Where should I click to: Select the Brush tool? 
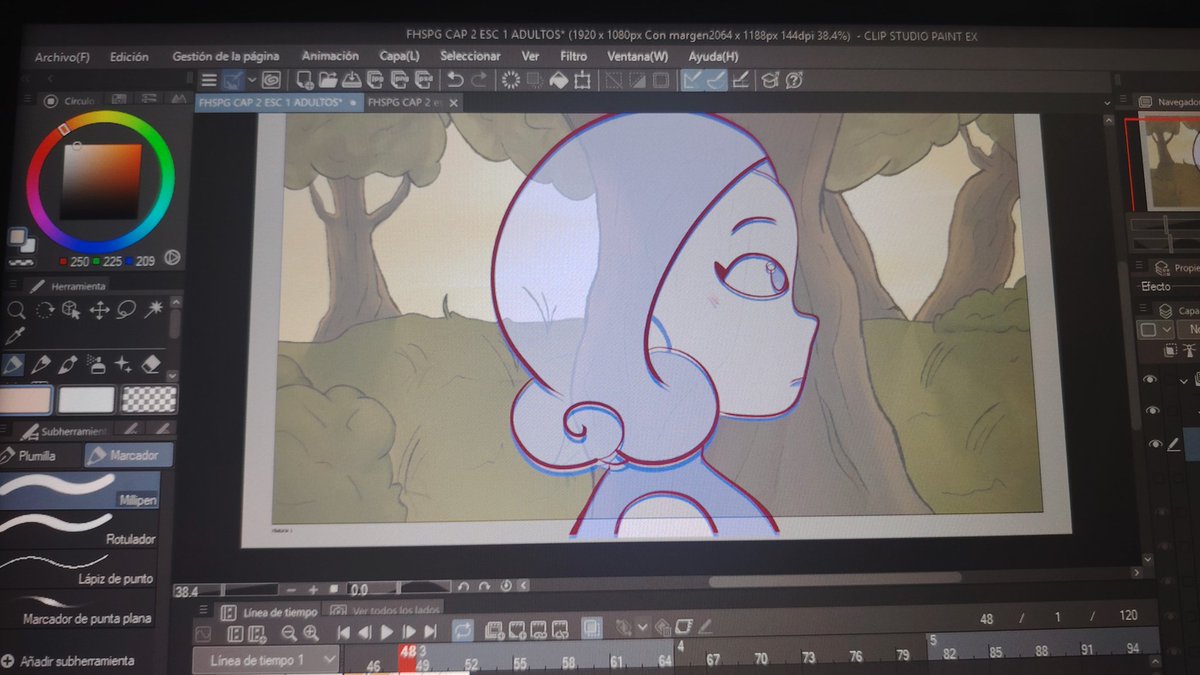(68, 365)
